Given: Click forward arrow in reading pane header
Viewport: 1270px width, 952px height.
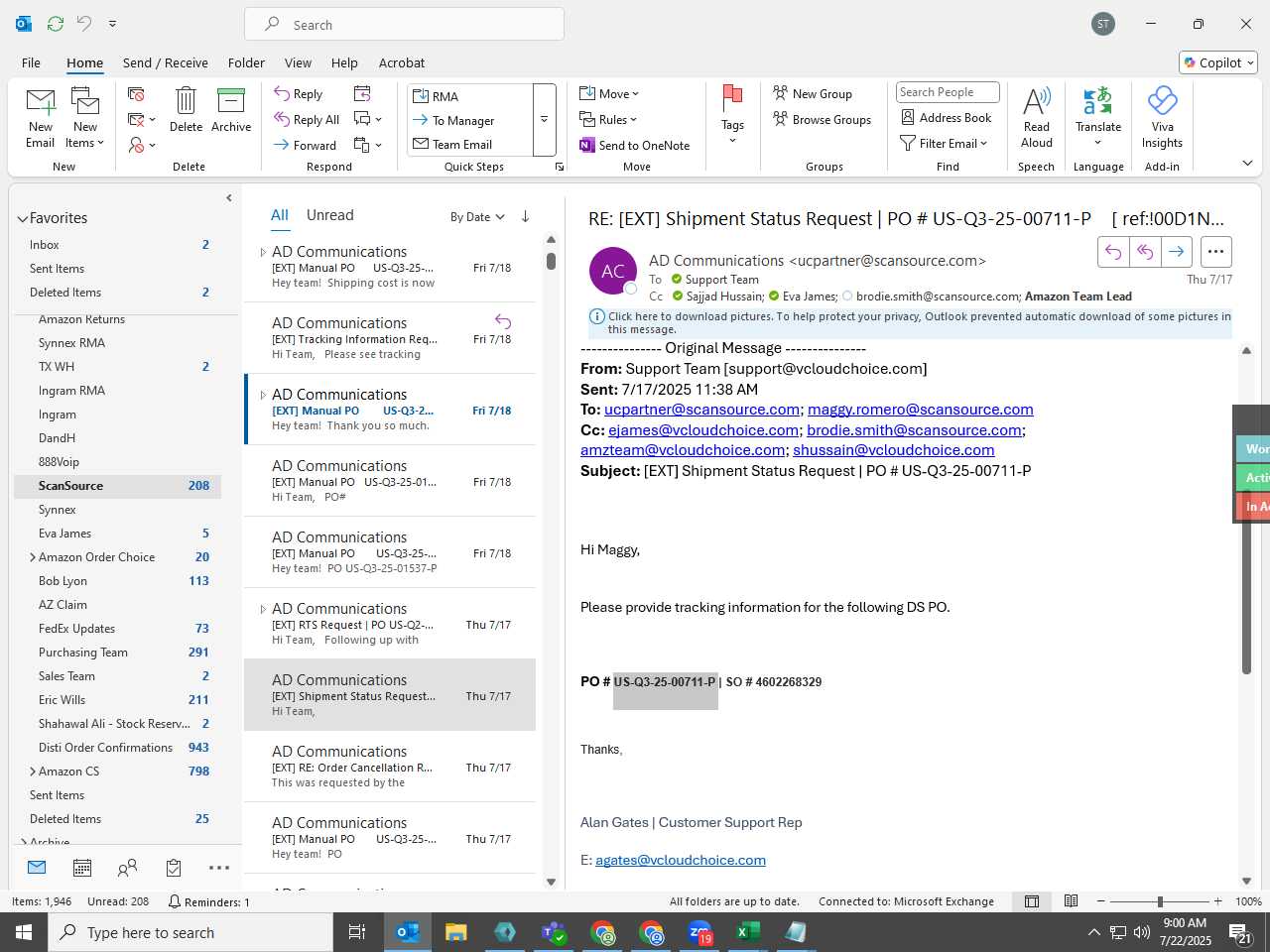Looking at the screenshot, I should coord(1177,252).
